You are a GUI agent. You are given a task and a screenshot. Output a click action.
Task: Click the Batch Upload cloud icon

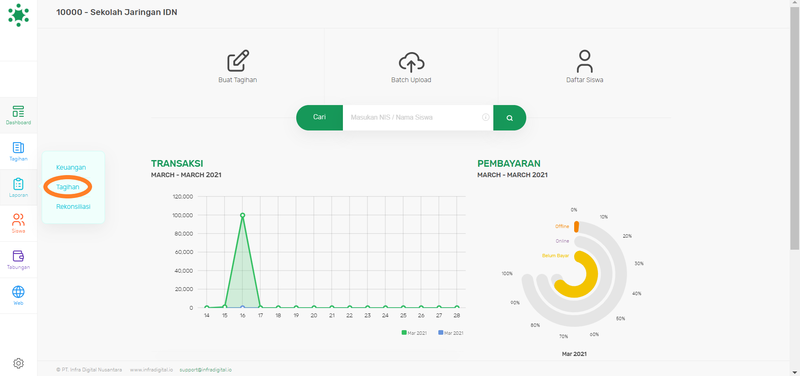click(x=411, y=62)
